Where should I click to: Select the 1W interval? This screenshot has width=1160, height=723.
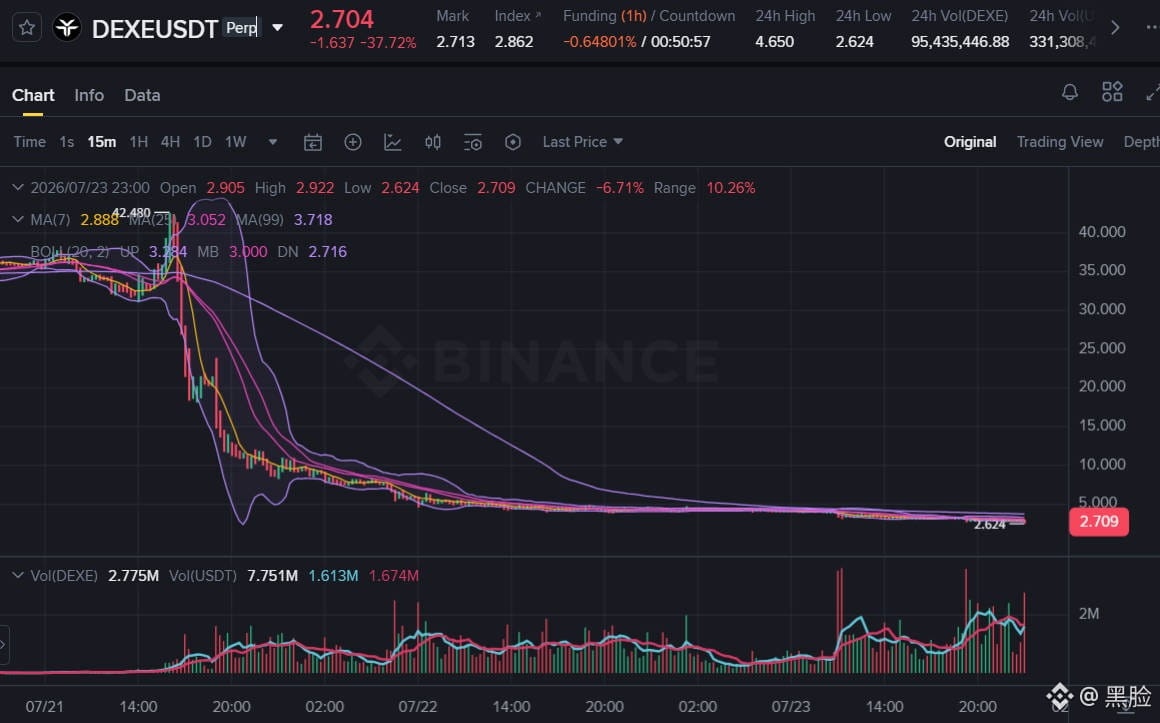[x=235, y=141]
